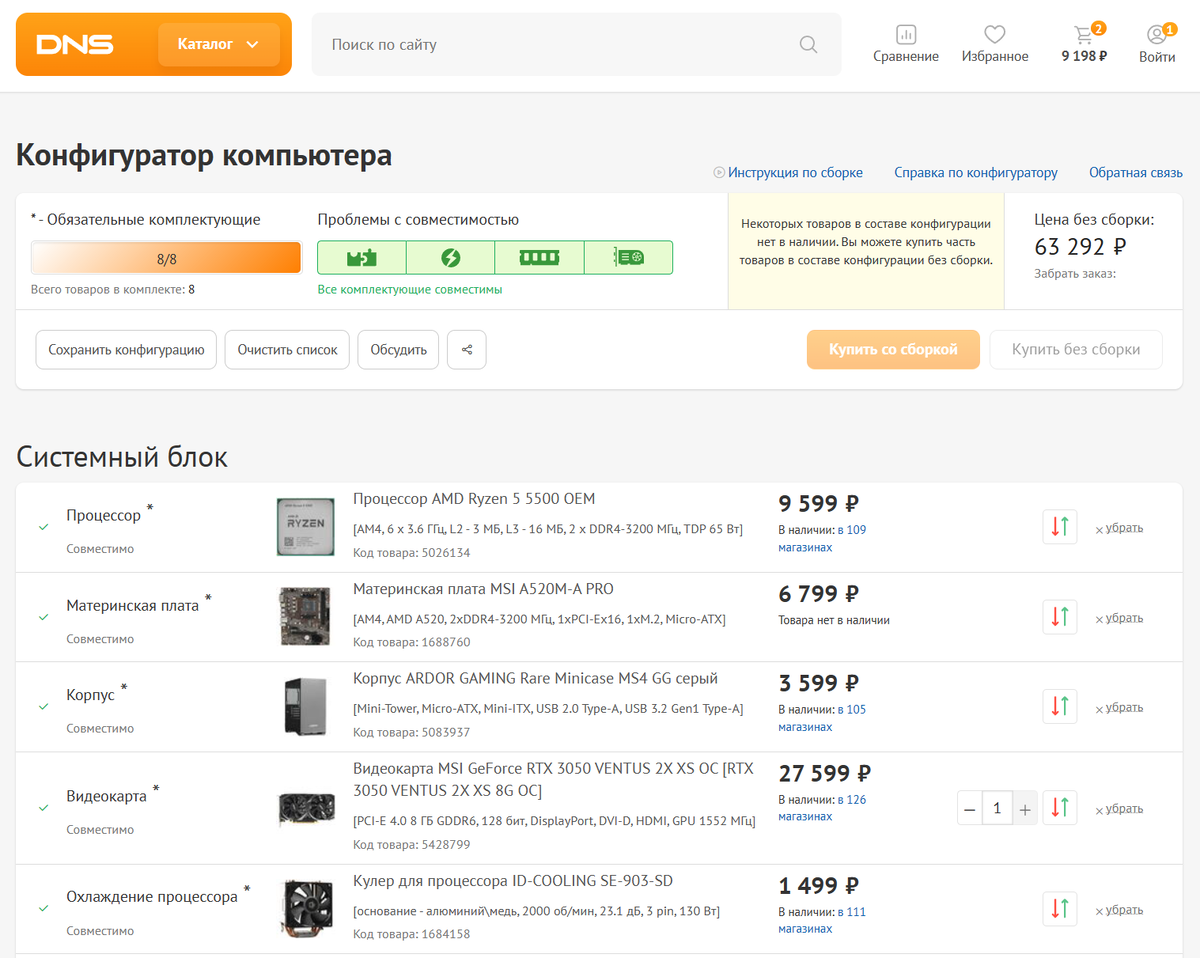This screenshot has width=1200, height=958.
Task: Replace CPU cooler using the arrows icon
Action: [1060, 909]
